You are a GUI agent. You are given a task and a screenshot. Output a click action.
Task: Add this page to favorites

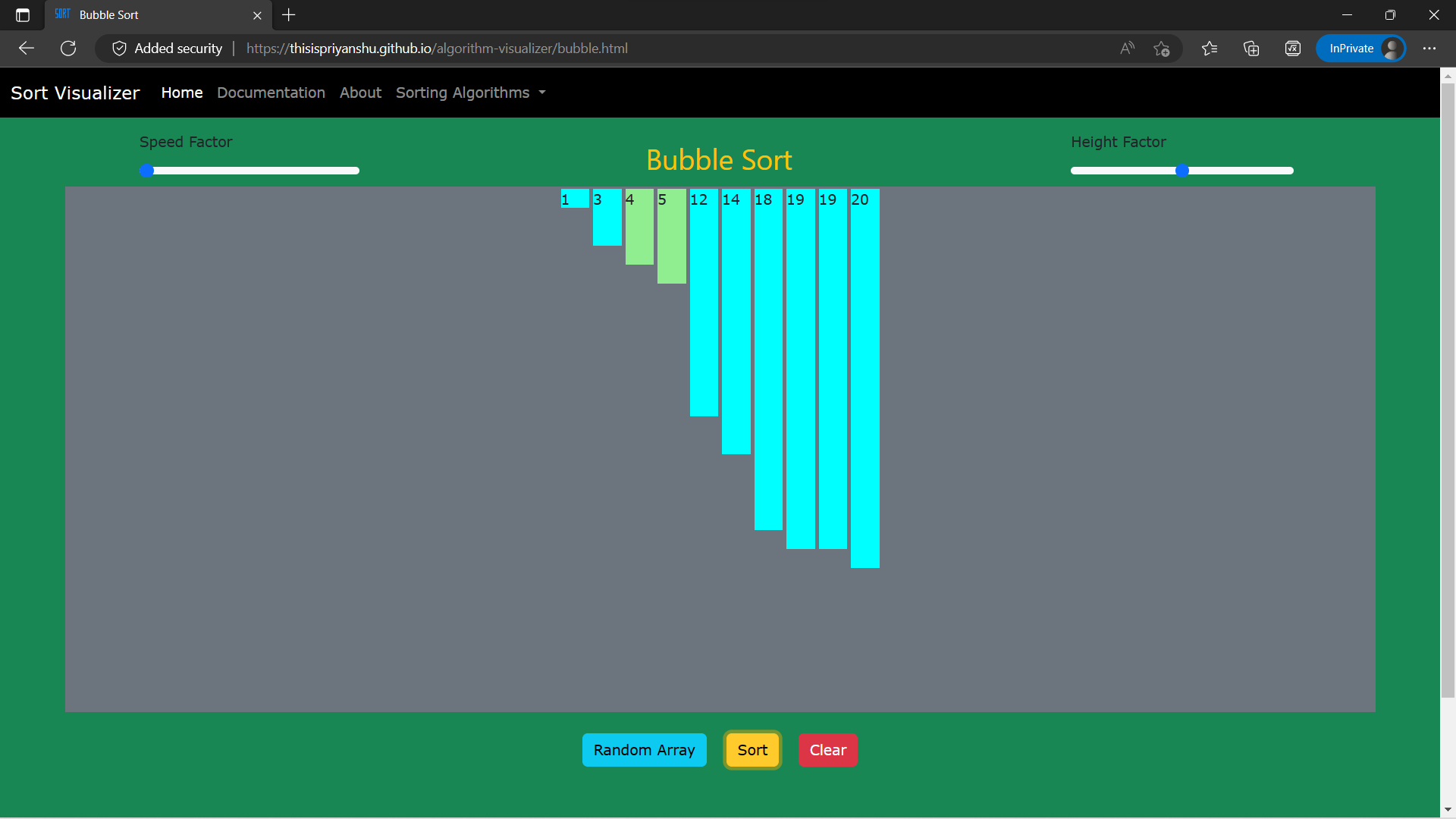[1162, 49]
